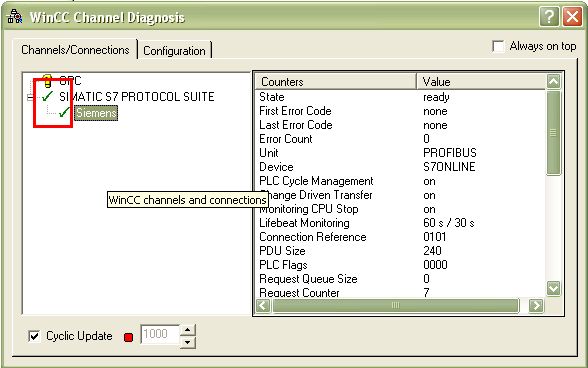Increase the update interval with the up spinner

coord(188,330)
